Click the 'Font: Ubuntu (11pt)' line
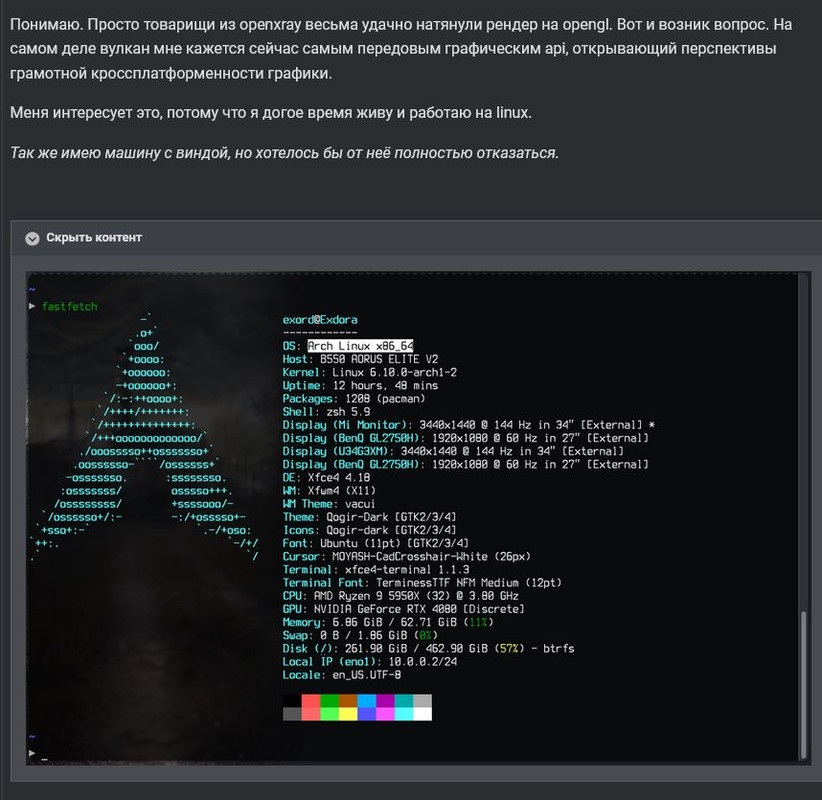Image resolution: width=822 pixels, height=800 pixels. [x=375, y=543]
